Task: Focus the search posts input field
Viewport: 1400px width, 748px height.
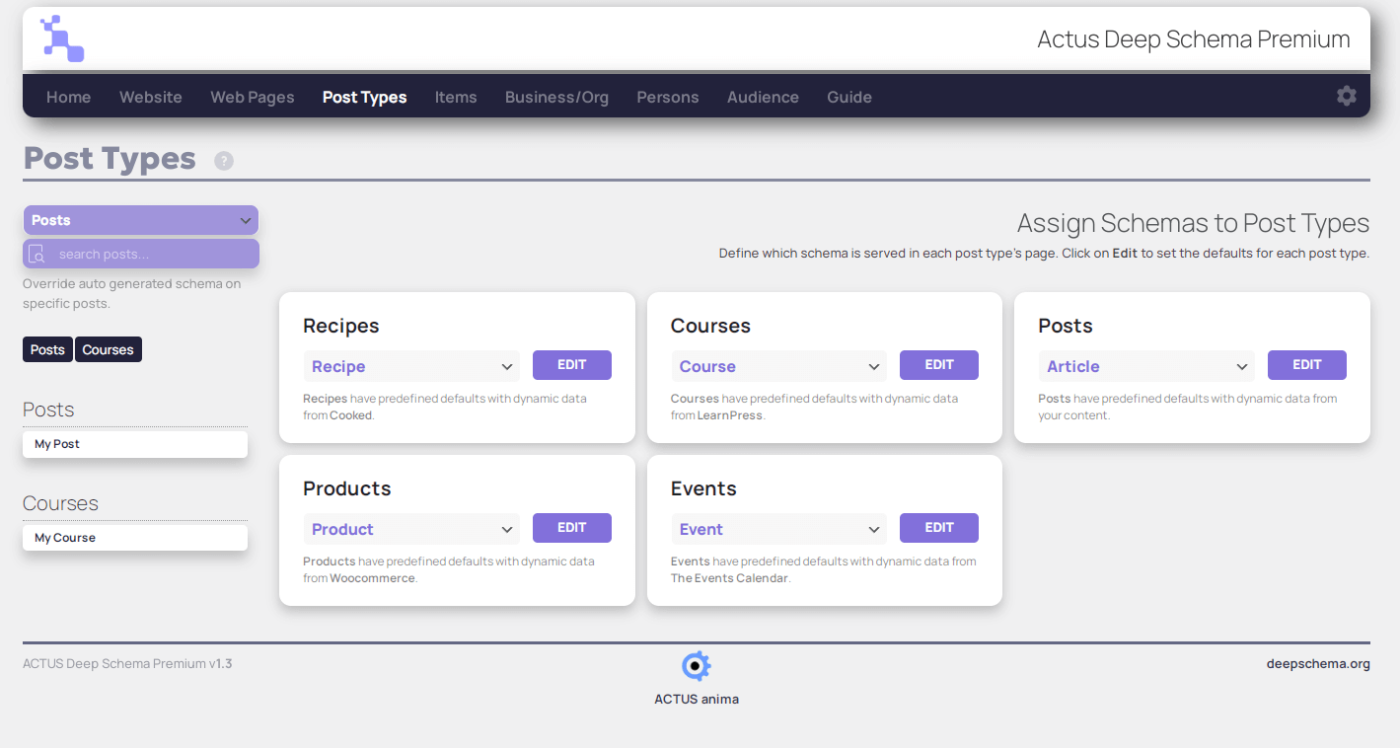Action: pyautogui.click(x=141, y=254)
